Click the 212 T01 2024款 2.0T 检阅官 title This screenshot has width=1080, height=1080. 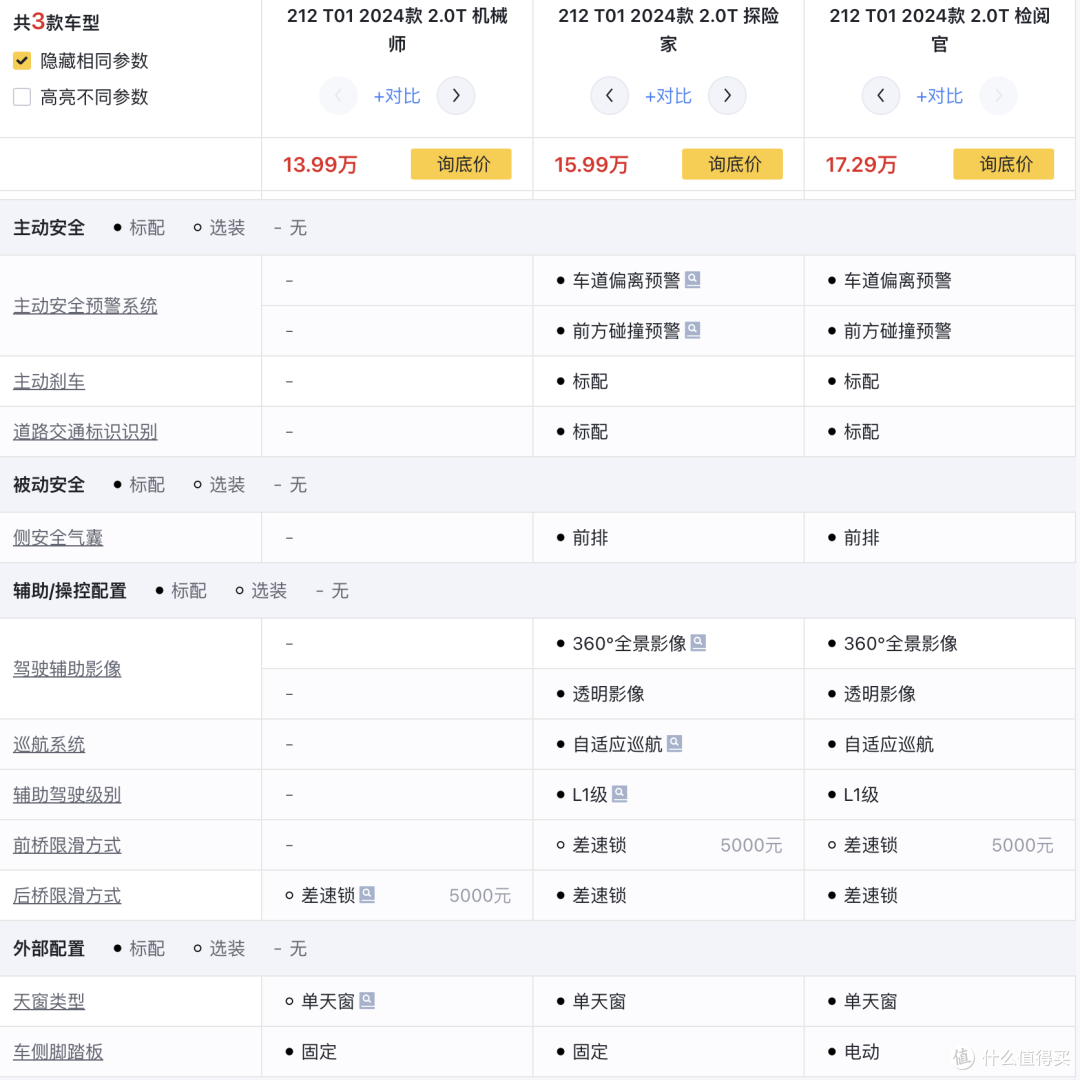pyautogui.click(x=939, y=30)
